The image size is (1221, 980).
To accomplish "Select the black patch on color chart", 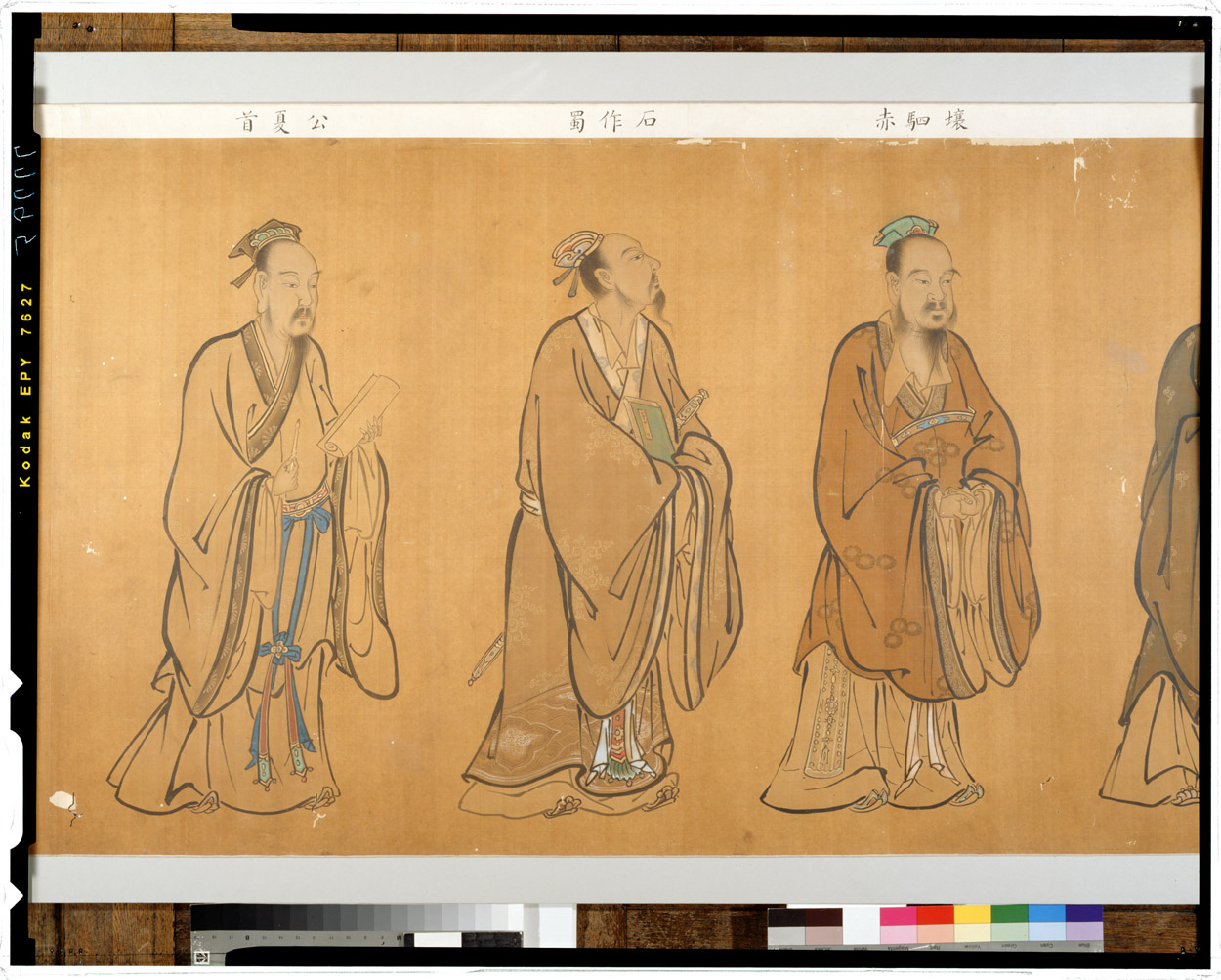I will click(x=786, y=916).
